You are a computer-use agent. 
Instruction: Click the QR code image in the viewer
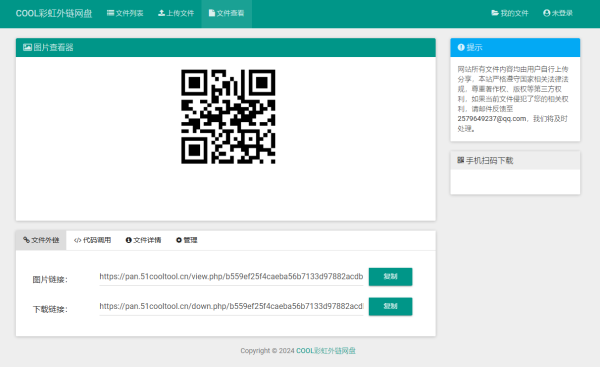[228, 117]
